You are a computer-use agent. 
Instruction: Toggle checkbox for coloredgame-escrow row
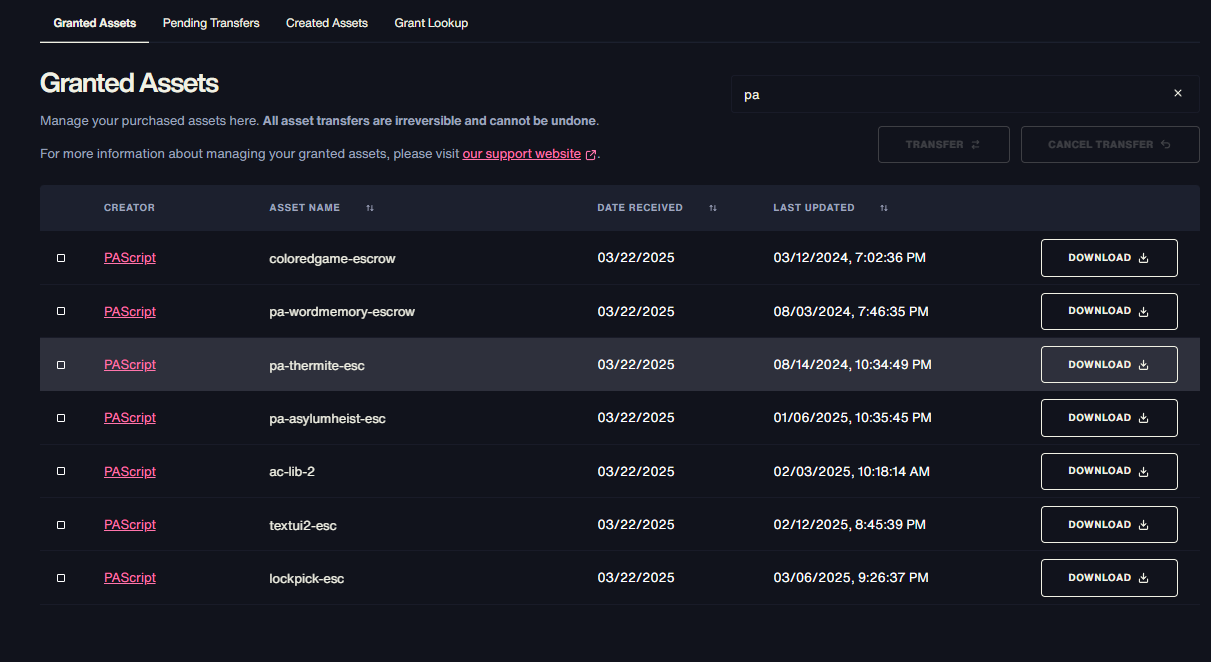tap(61, 258)
